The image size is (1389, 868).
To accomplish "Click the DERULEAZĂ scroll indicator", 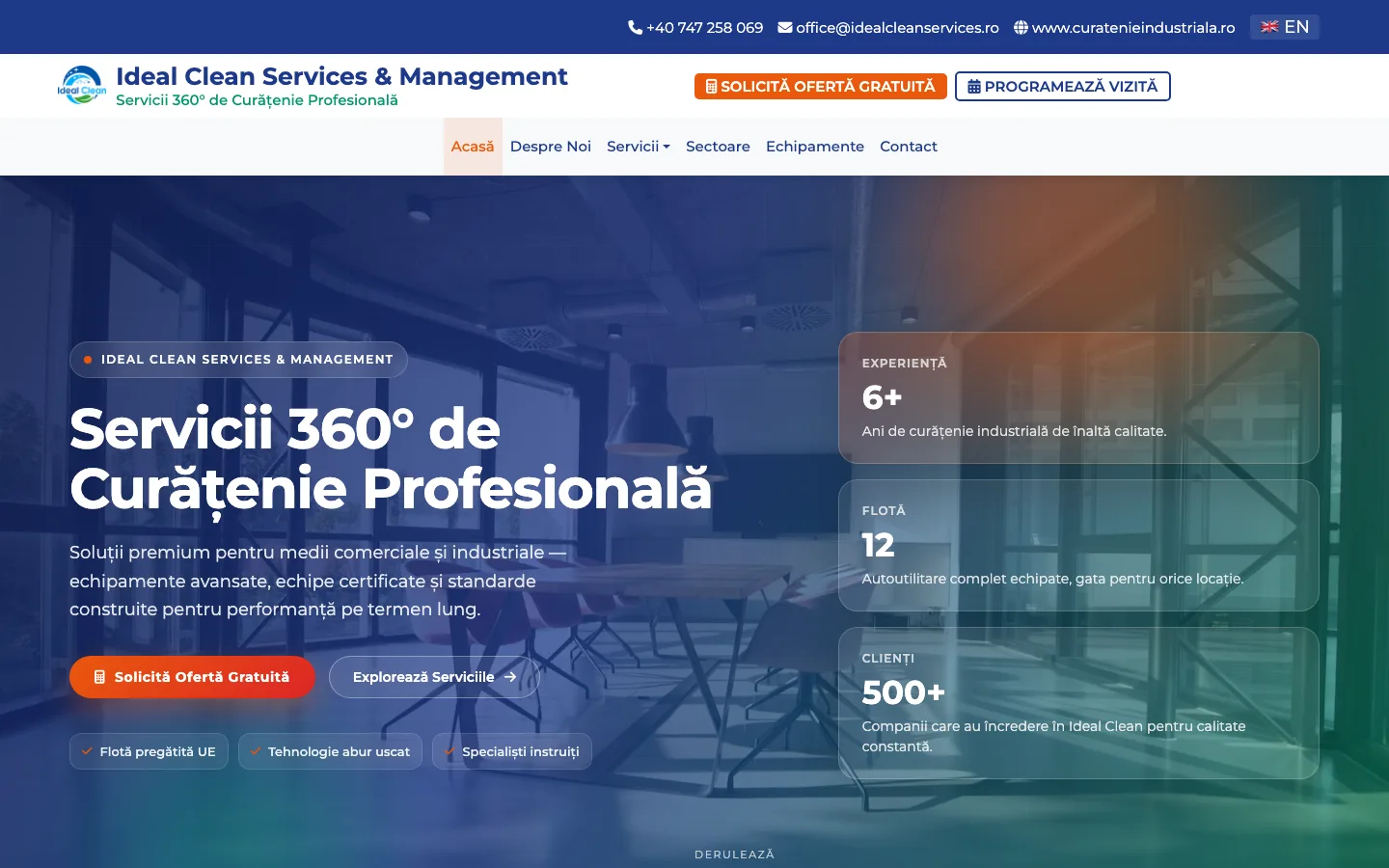I will click(734, 854).
